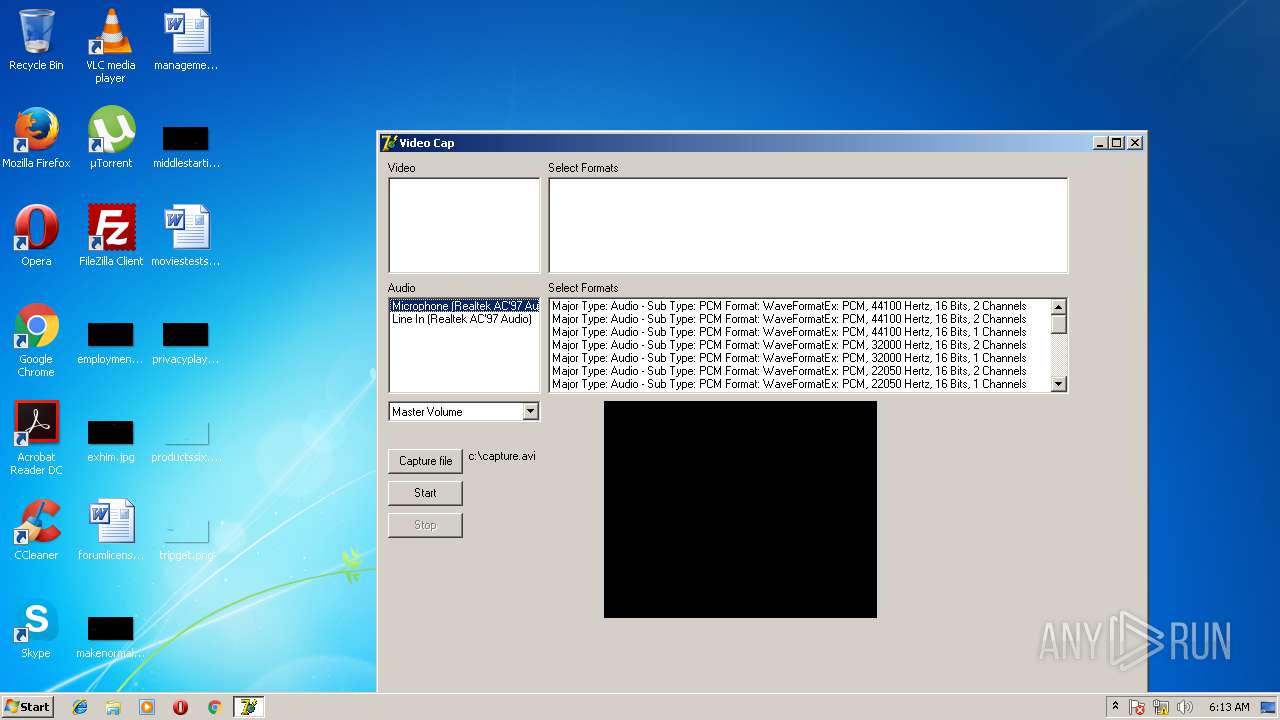The width and height of the screenshot is (1280, 720).
Task: Click the Video Cap title bar icon
Action: (389, 143)
